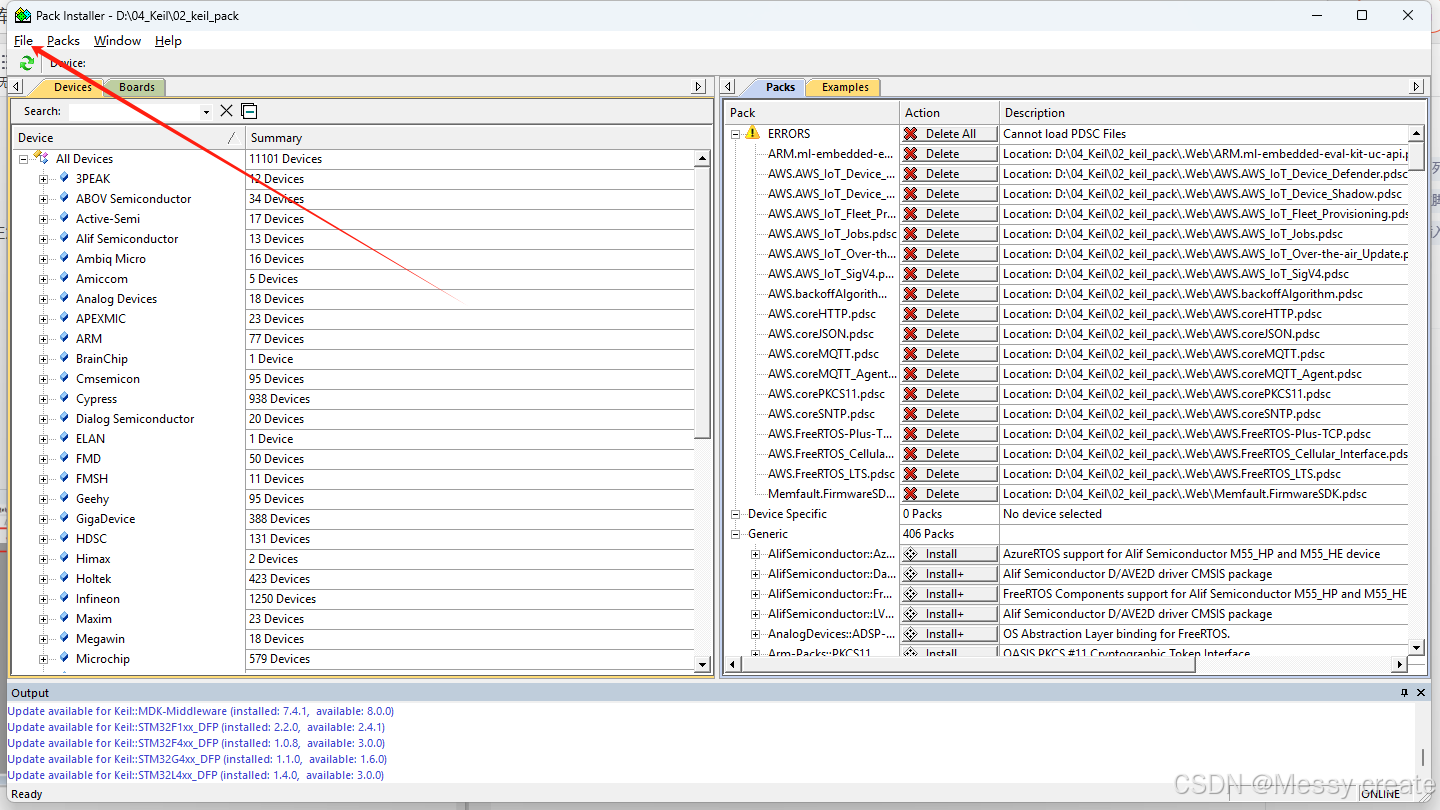Collapse the All Devices tree root
This screenshot has height=810, width=1440.
(x=23, y=159)
